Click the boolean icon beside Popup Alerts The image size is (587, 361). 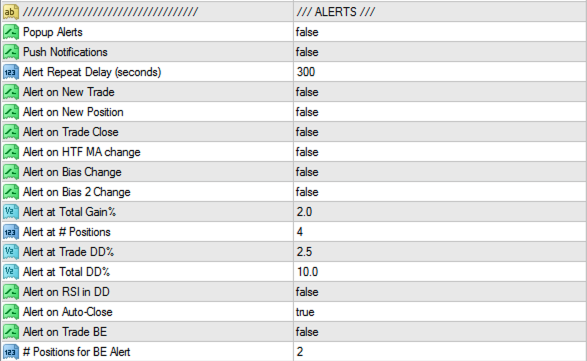coord(10,32)
